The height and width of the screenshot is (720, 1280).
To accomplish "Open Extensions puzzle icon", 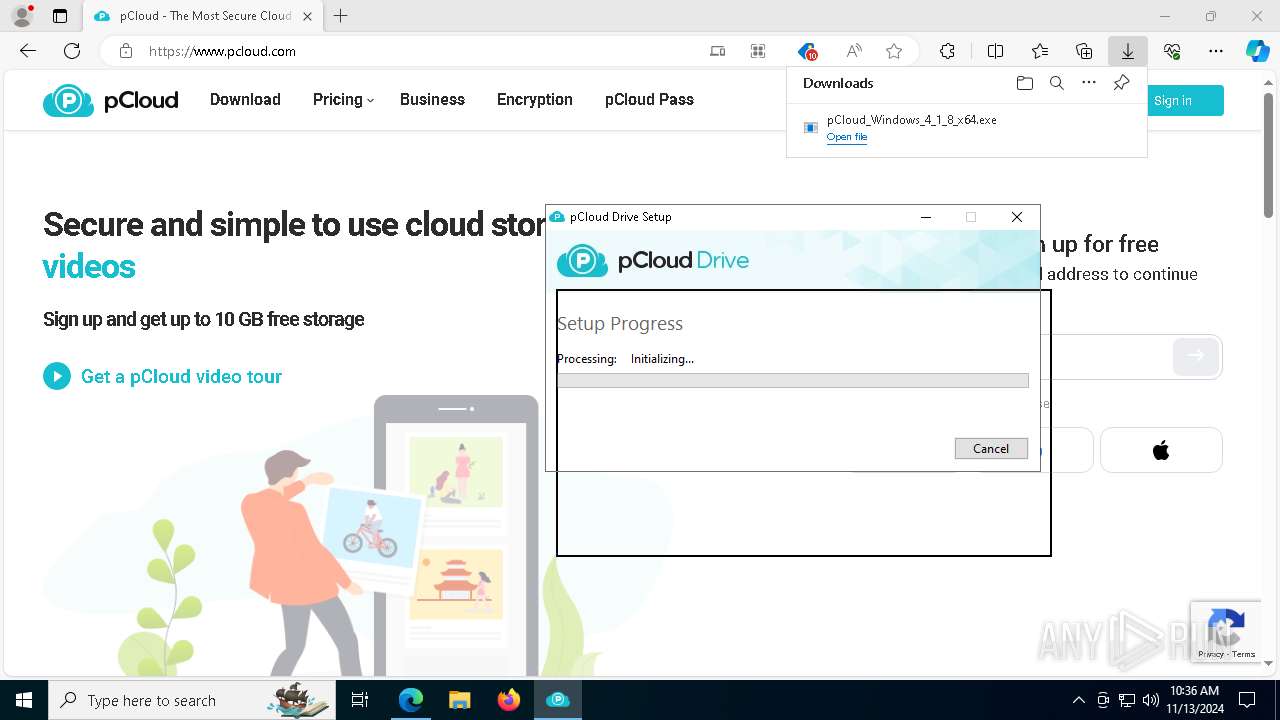I will [947, 51].
